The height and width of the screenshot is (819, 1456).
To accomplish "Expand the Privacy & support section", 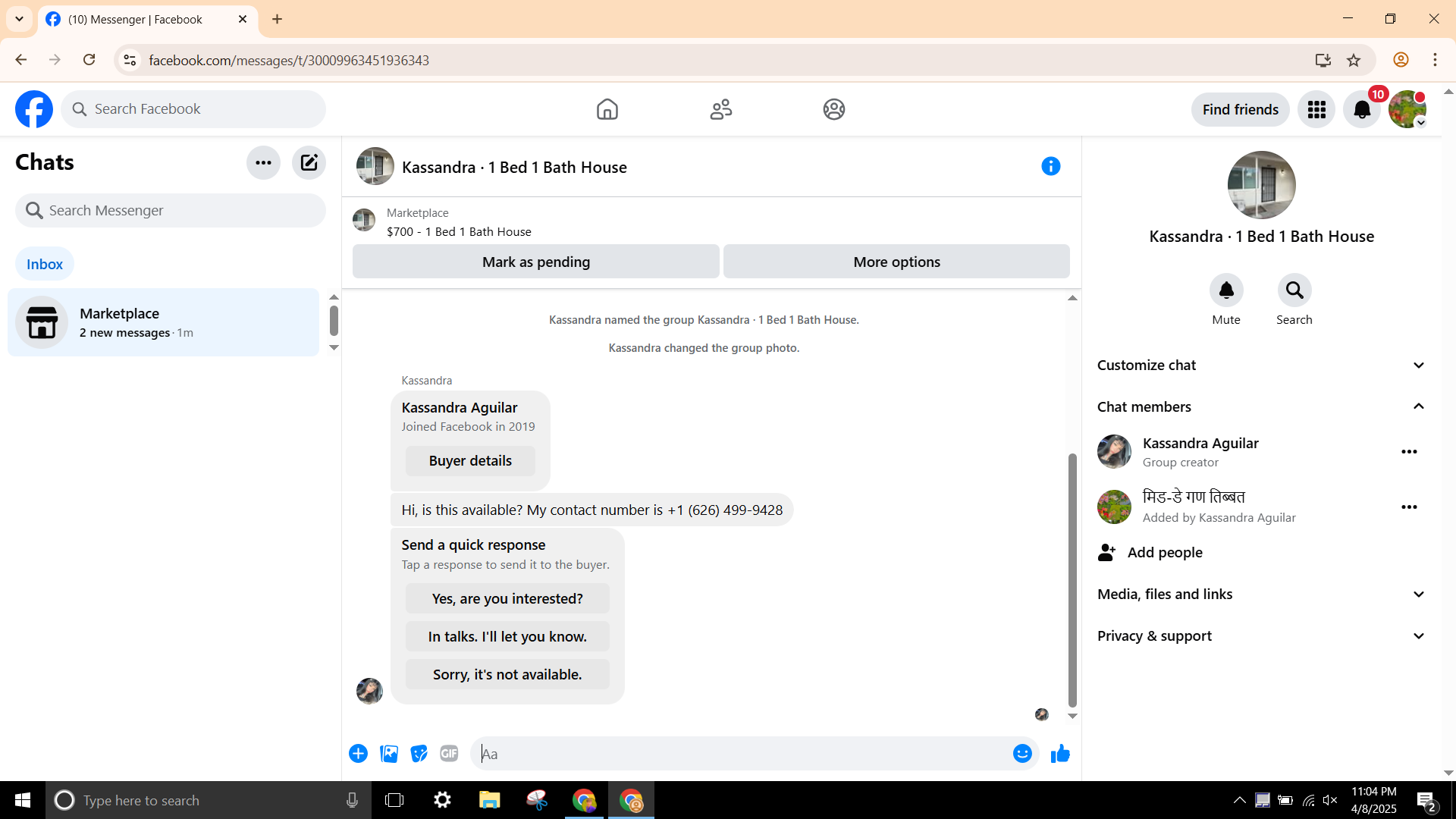I will 1261,636.
